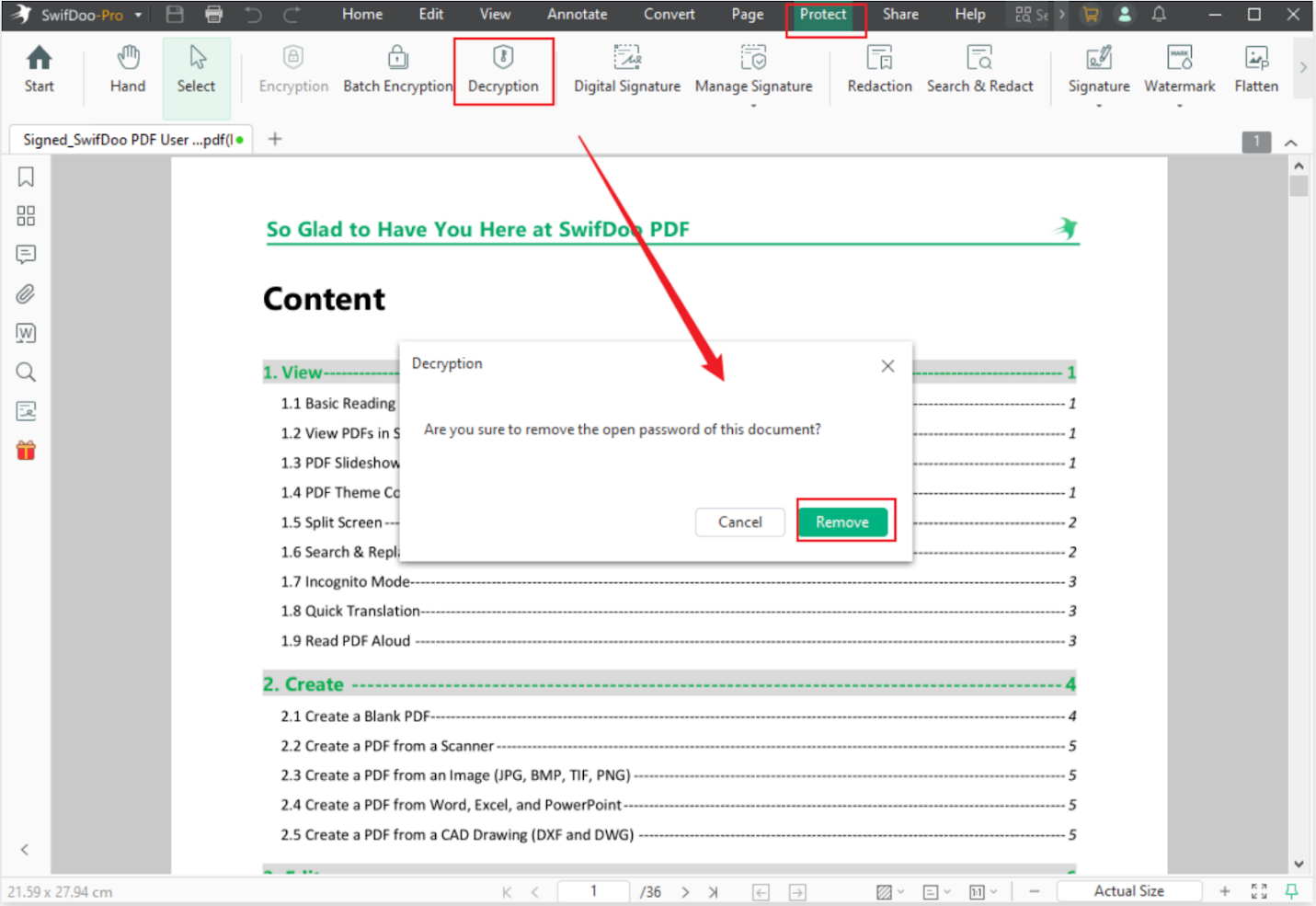
Task: Open the Attachments panel
Action: tap(25, 293)
